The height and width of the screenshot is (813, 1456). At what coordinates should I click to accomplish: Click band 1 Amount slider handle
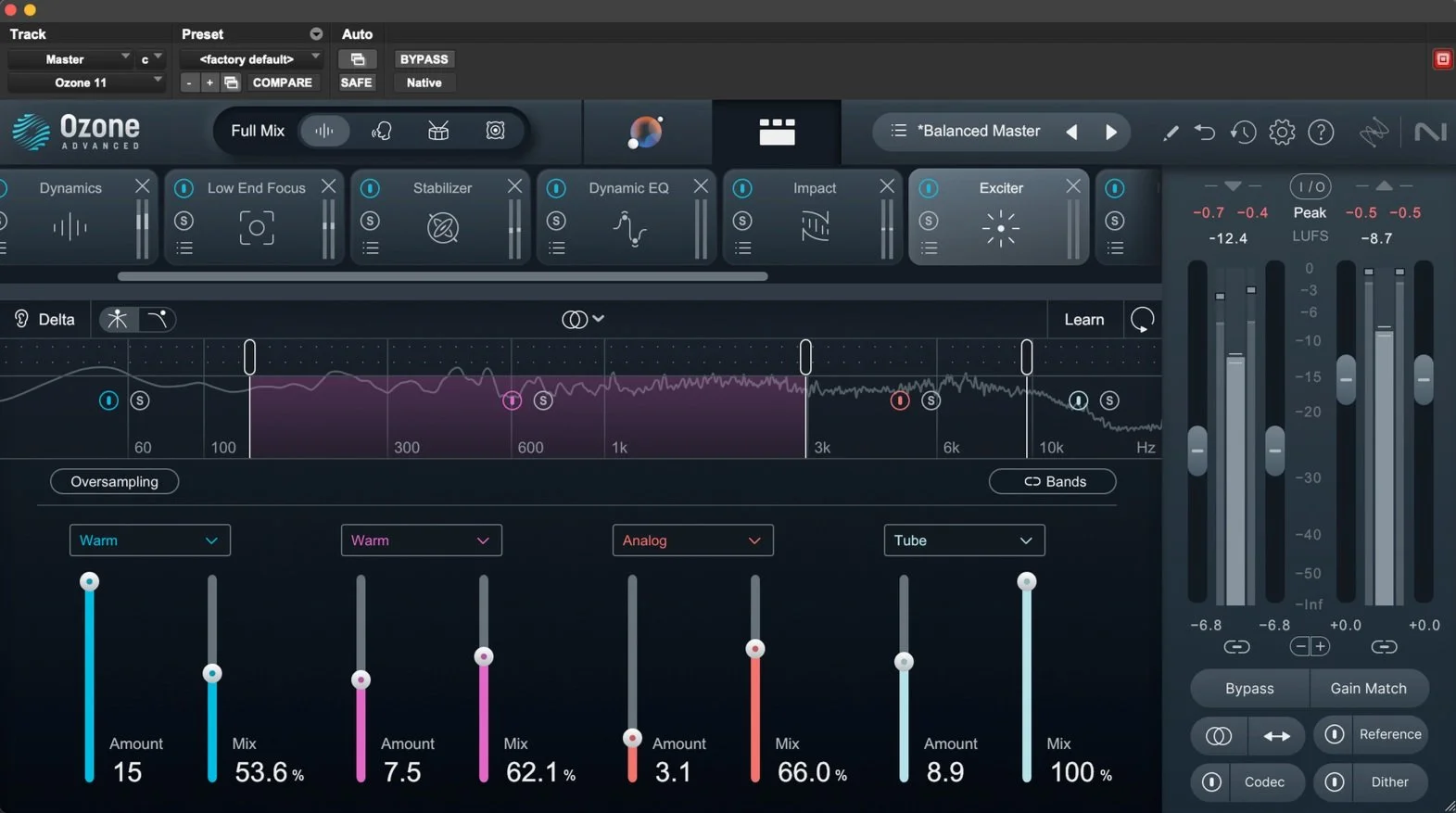[89, 581]
